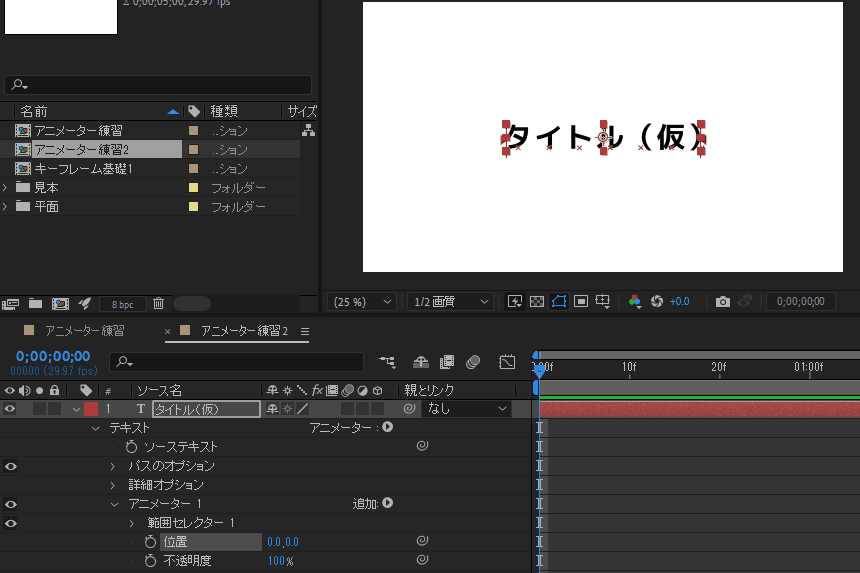The width and height of the screenshot is (860, 573).
Task: Click pick whip icon on 位置 row
Action: [x=422, y=541]
